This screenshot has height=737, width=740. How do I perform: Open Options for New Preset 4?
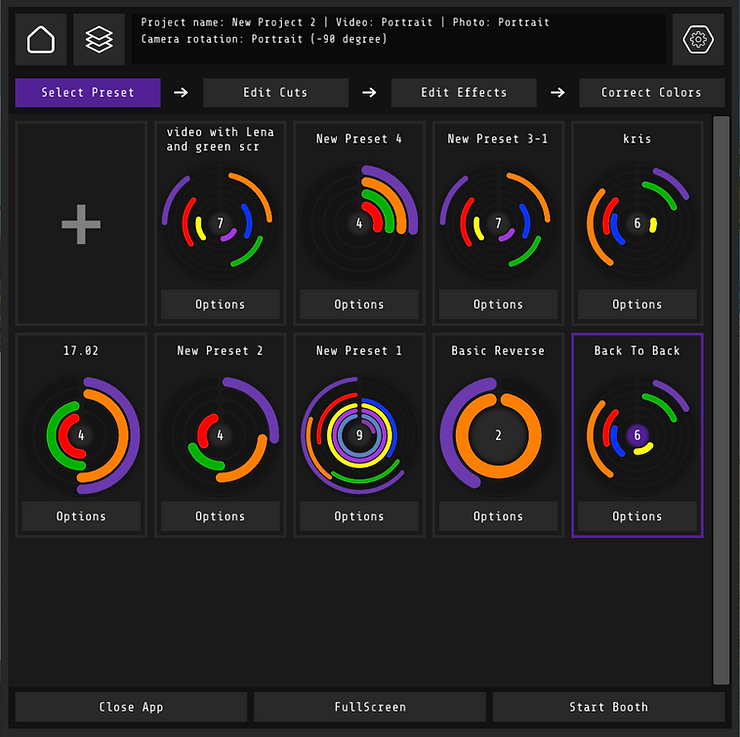click(359, 304)
